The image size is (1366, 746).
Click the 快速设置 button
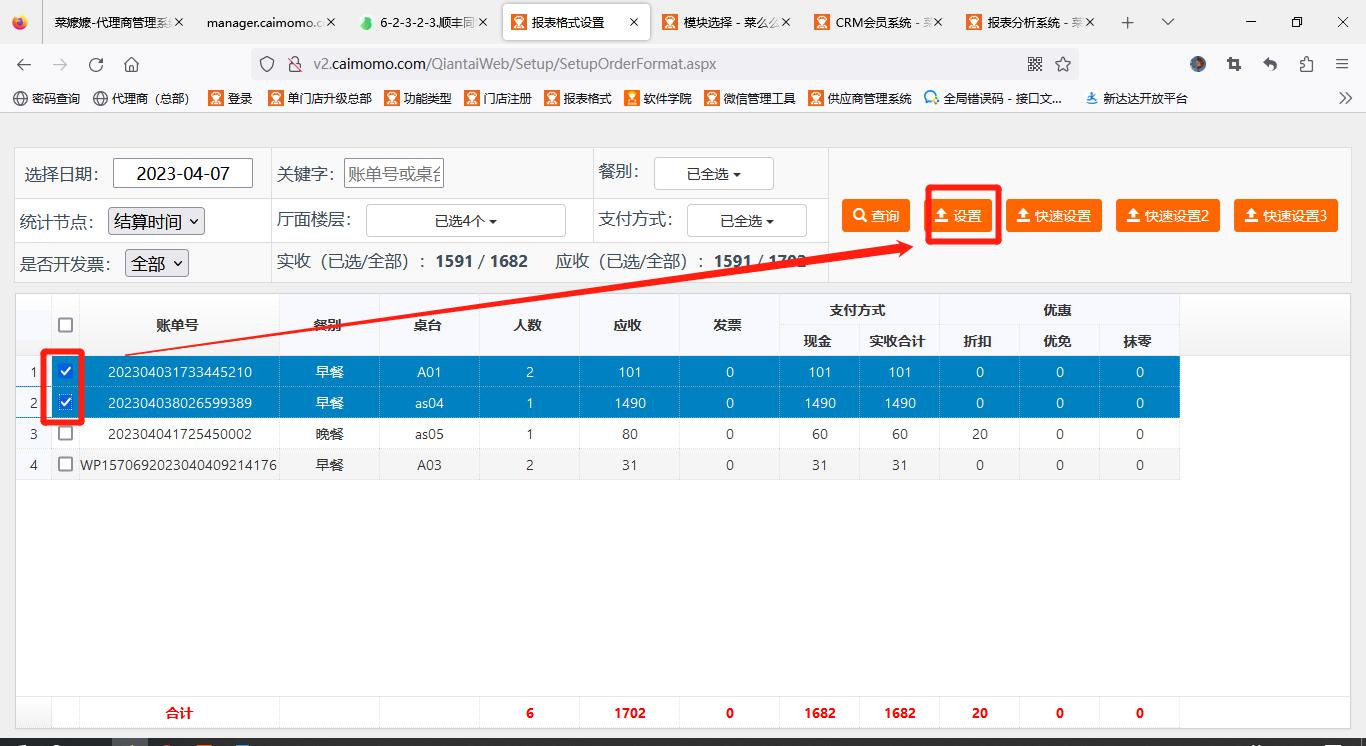point(1054,215)
